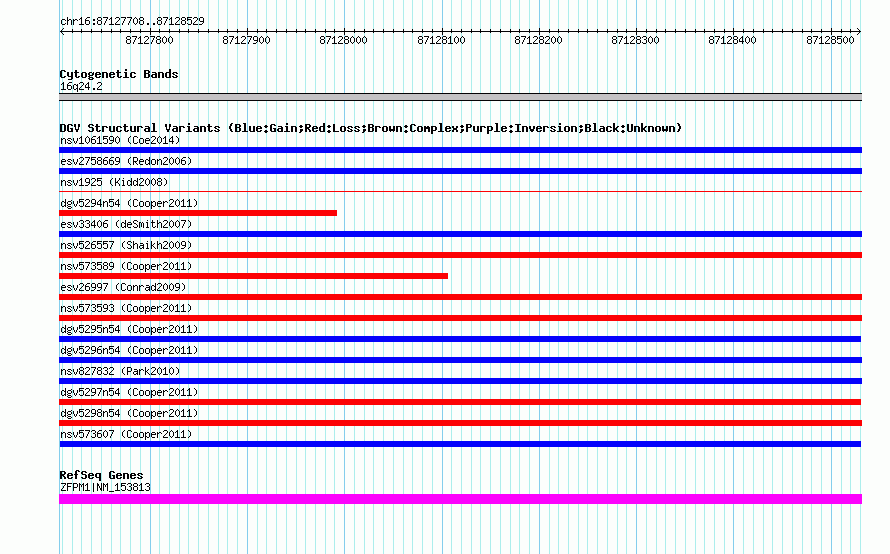Viewport: 890px width, 554px height.
Task: Select the blue bar under nsv573607
Action: pyautogui.click(x=460, y=444)
